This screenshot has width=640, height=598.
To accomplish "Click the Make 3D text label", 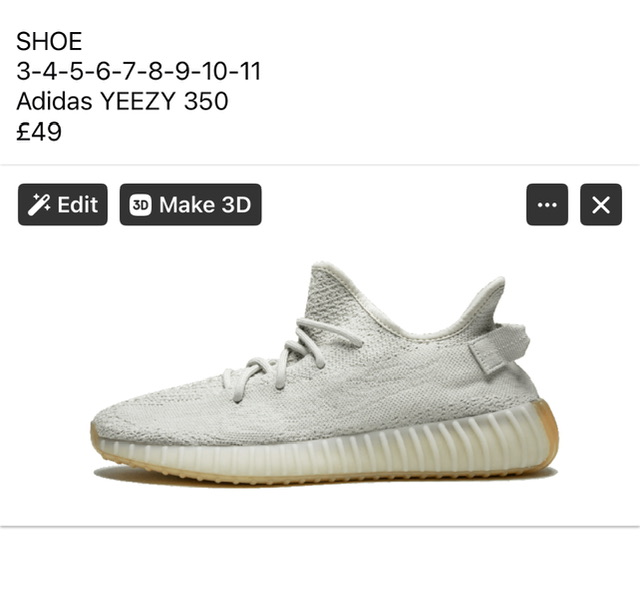I will click(205, 205).
